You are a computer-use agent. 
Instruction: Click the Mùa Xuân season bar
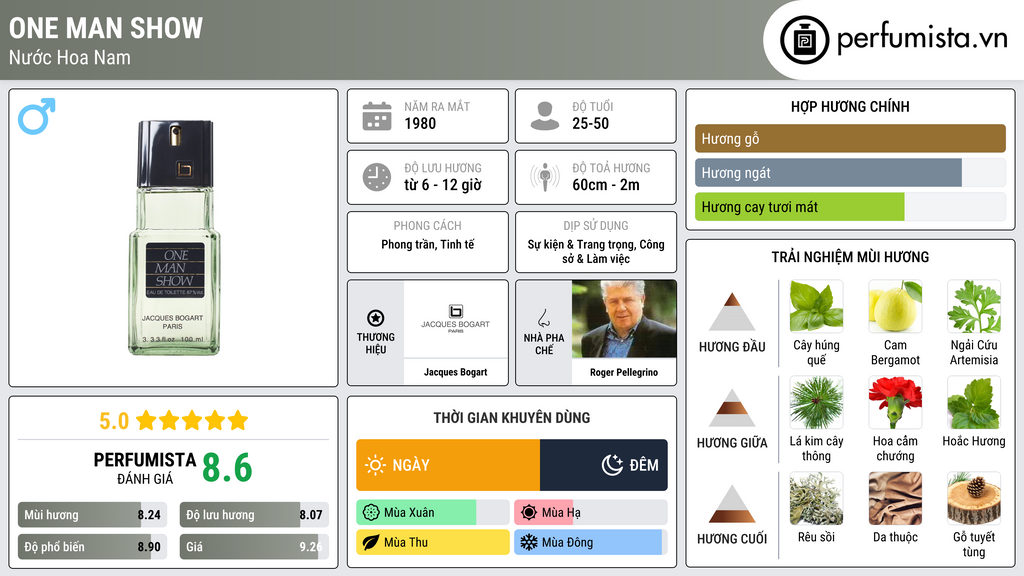point(433,513)
